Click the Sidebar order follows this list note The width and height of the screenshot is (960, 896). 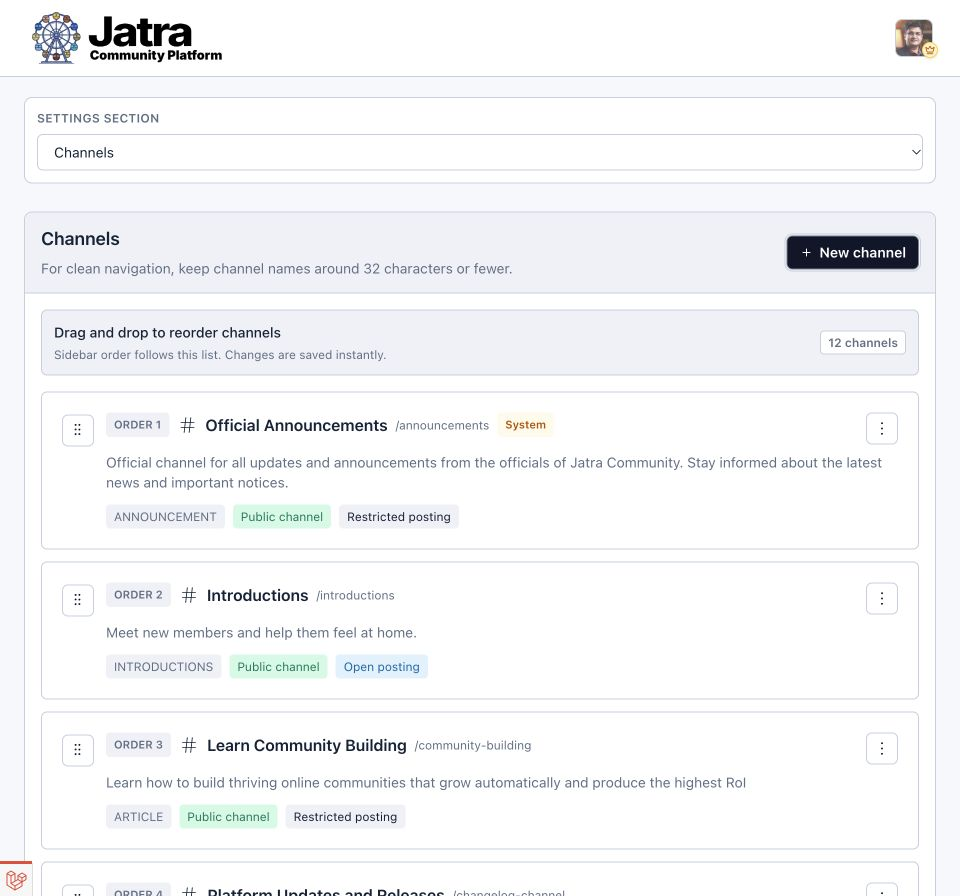[220, 355]
